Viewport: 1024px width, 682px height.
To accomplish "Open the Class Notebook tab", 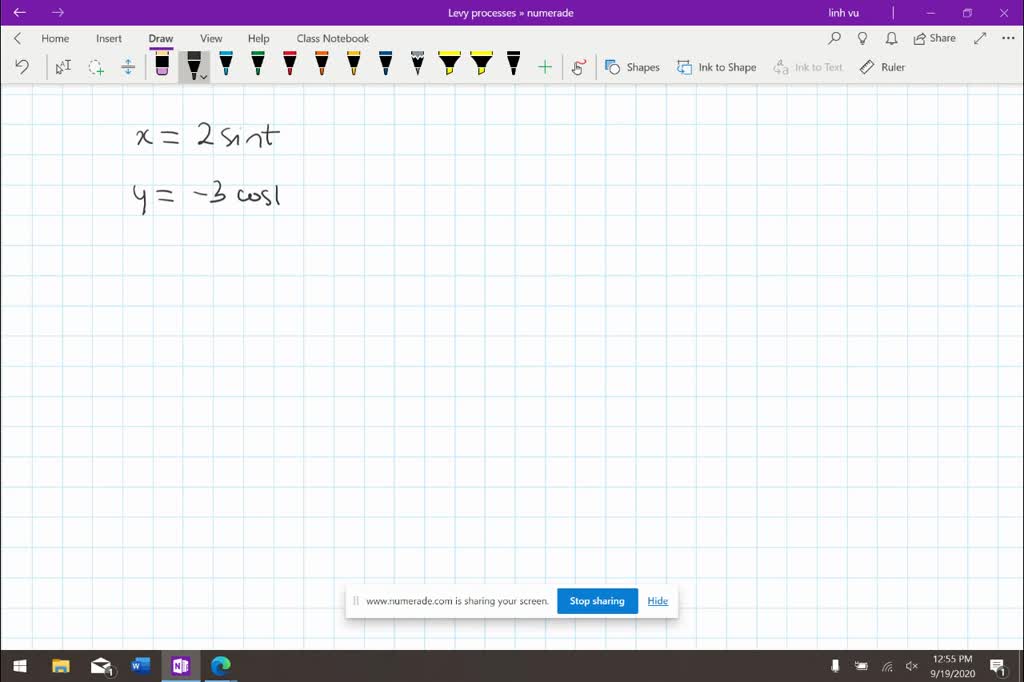I will click(332, 38).
